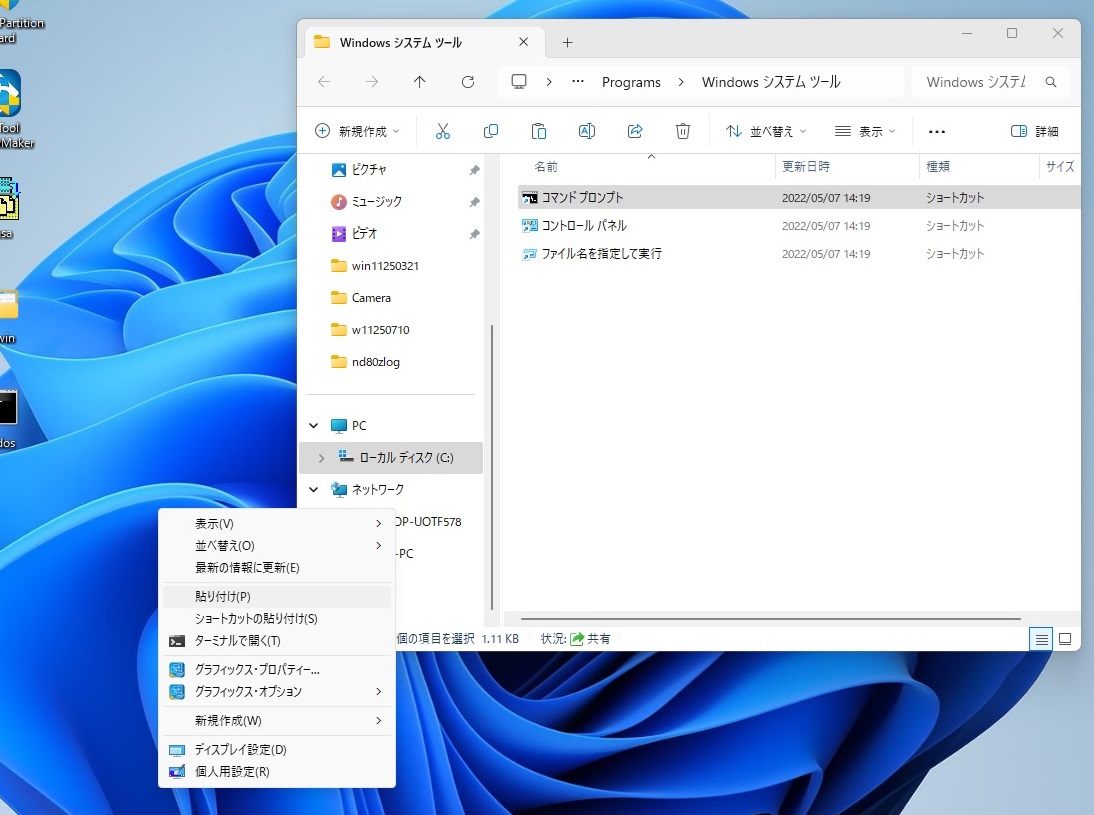Select the コマンド プロンプト shortcut icon
Screen dimensions: 1094x815
point(530,197)
